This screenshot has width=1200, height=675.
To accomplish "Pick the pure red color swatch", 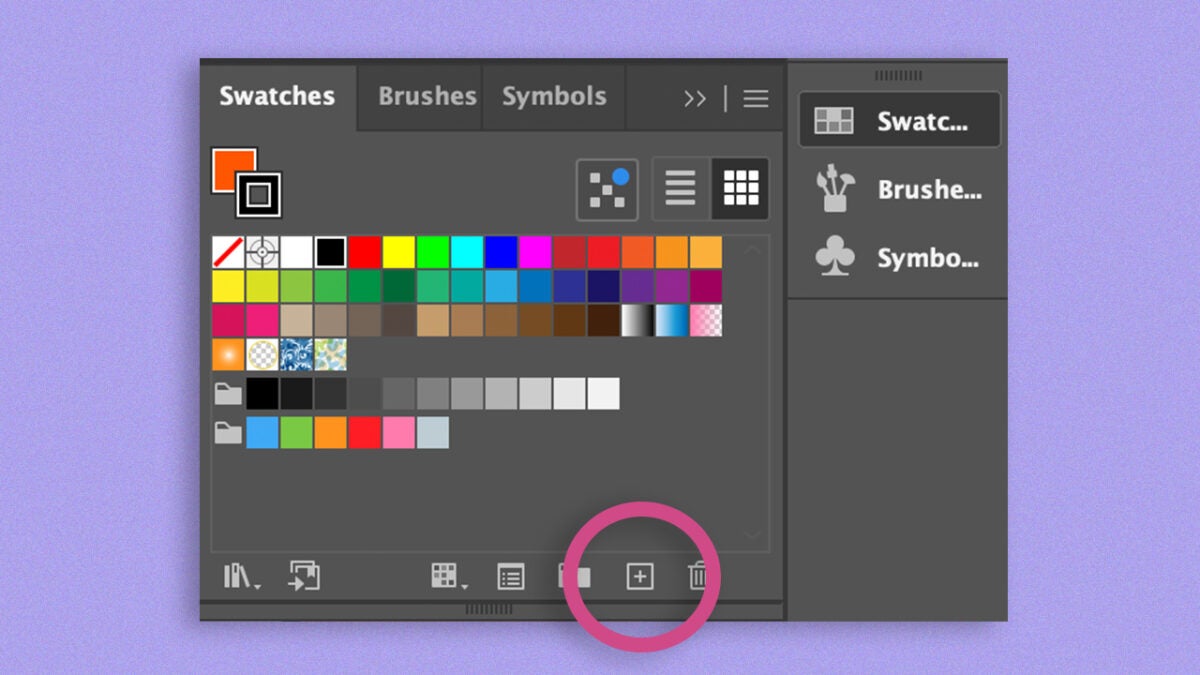I will 365,252.
